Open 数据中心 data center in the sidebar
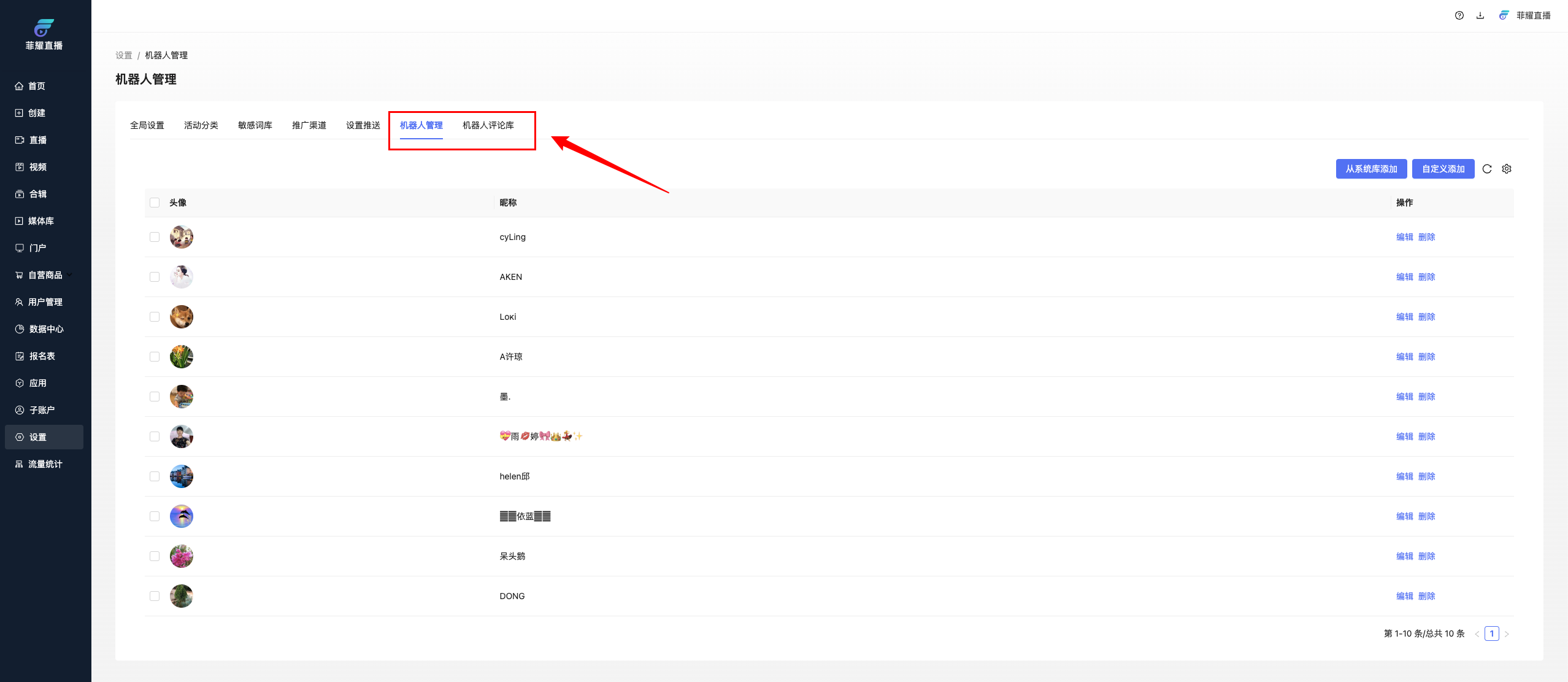The width and height of the screenshot is (1568, 682). (x=46, y=329)
